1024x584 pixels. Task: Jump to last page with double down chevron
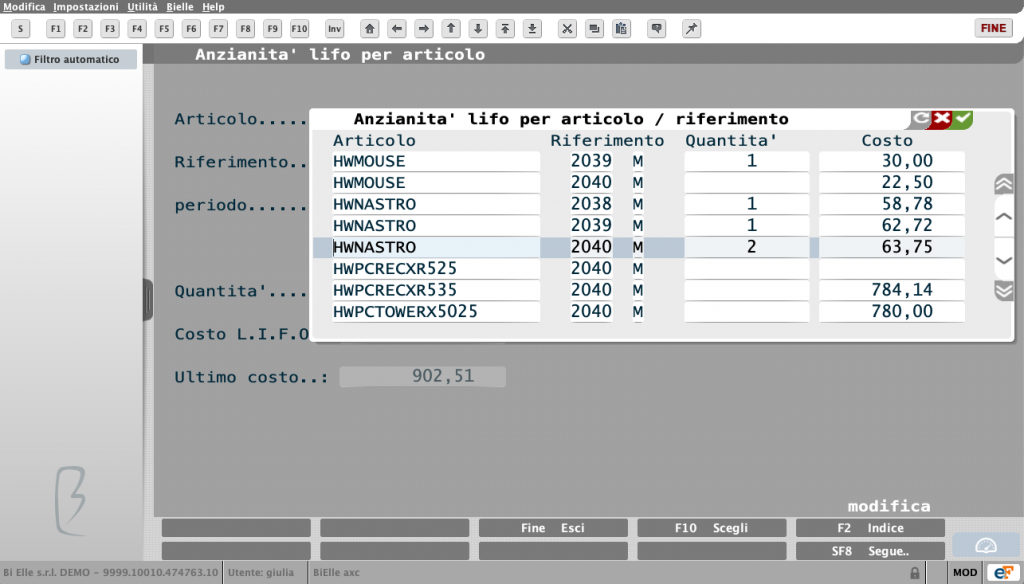[x=1004, y=290]
